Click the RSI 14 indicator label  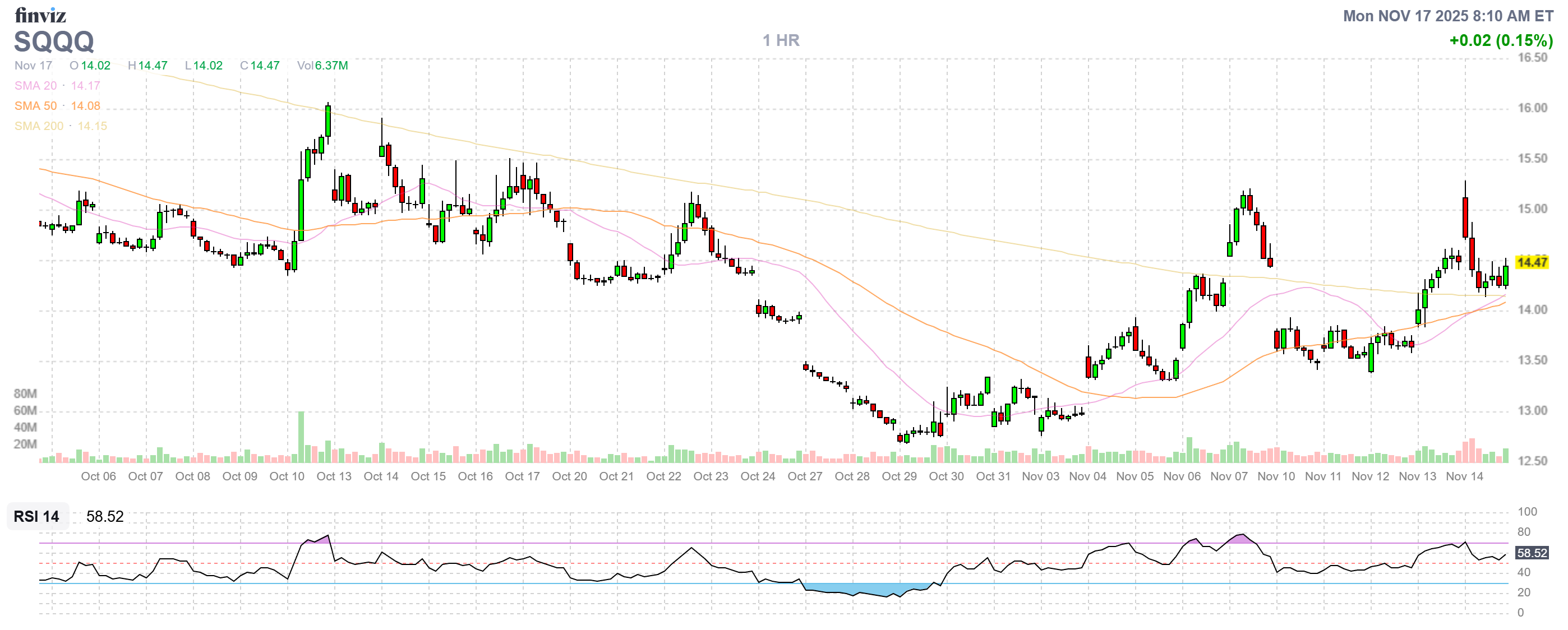click(x=36, y=516)
